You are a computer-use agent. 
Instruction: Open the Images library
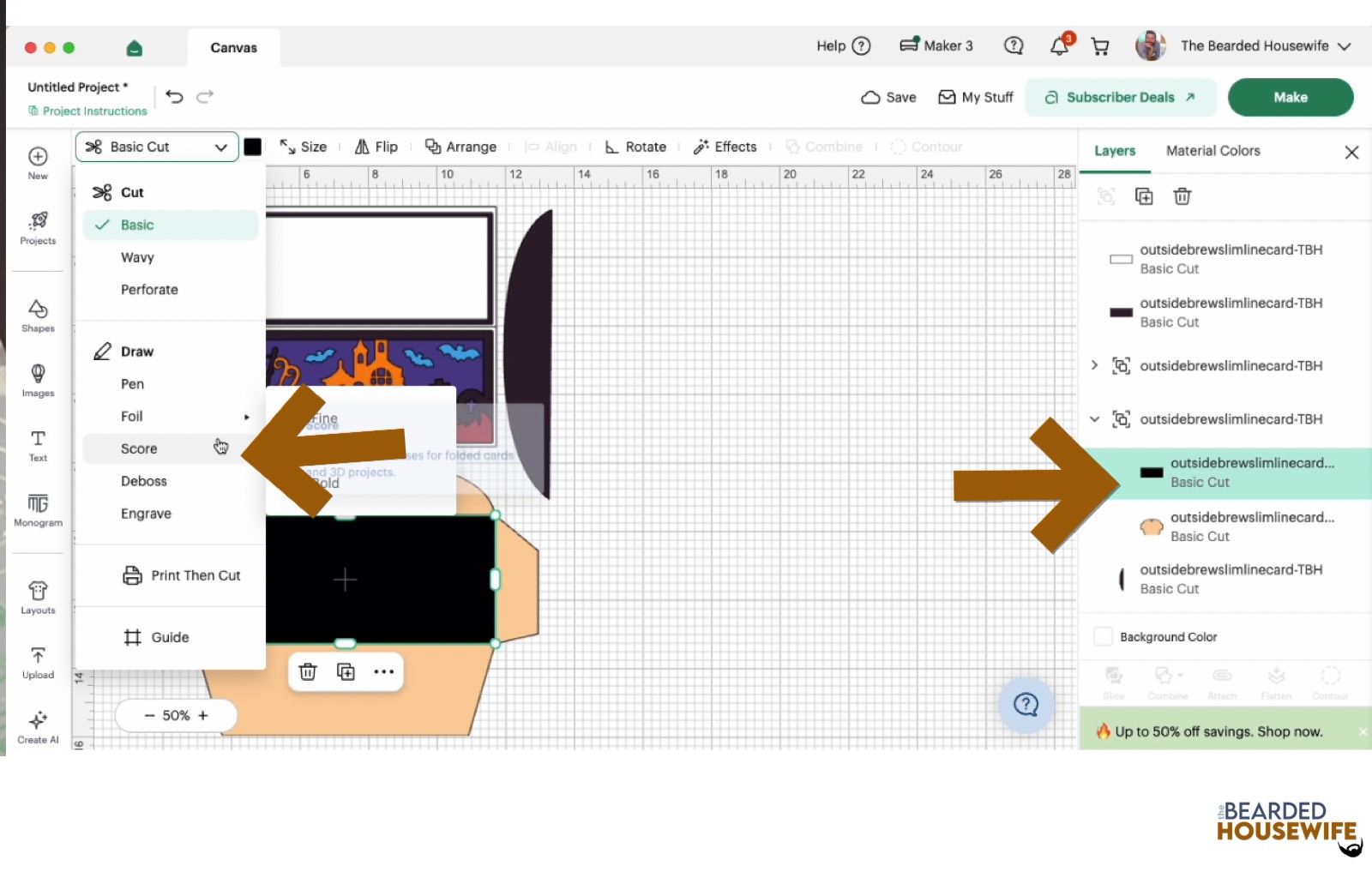(x=38, y=381)
